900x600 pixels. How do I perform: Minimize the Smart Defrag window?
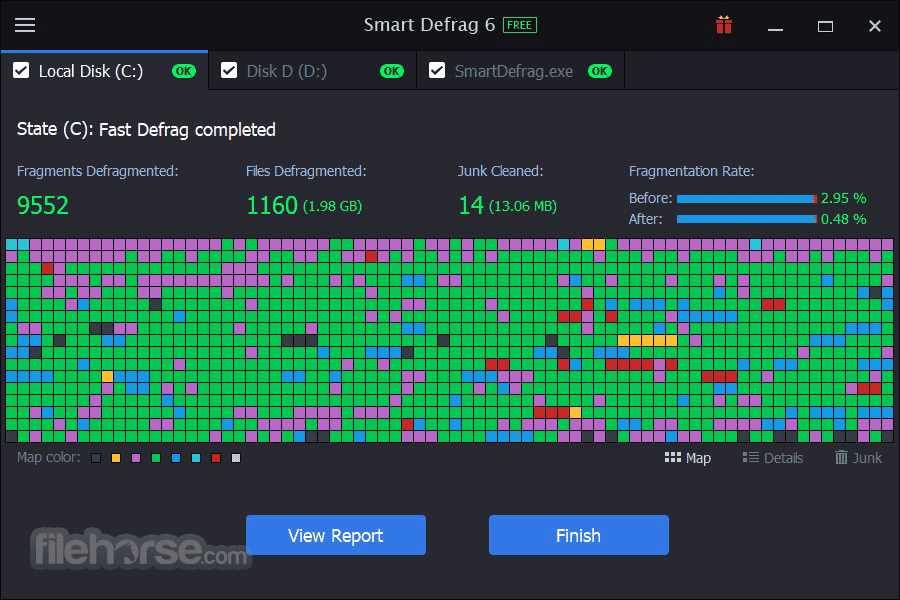[775, 26]
